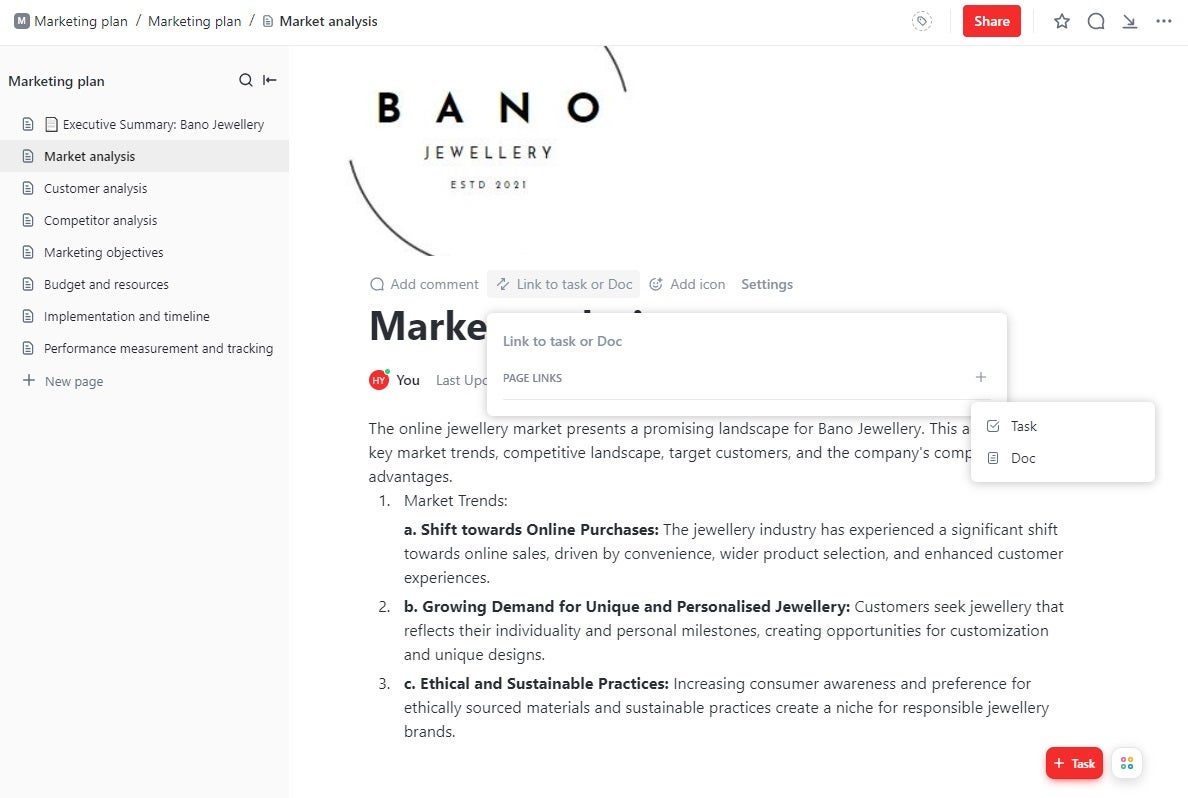Create a task with the + Task button
1188x798 pixels.
click(x=1074, y=763)
